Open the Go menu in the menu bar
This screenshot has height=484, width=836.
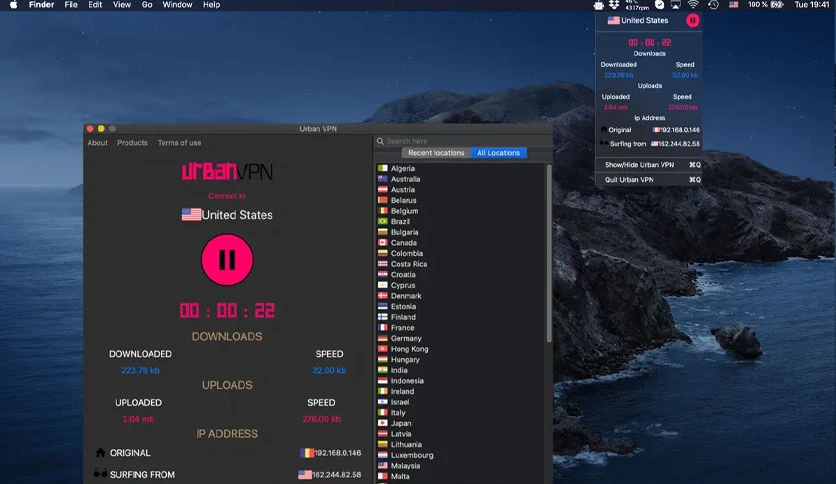(x=147, y=5)
